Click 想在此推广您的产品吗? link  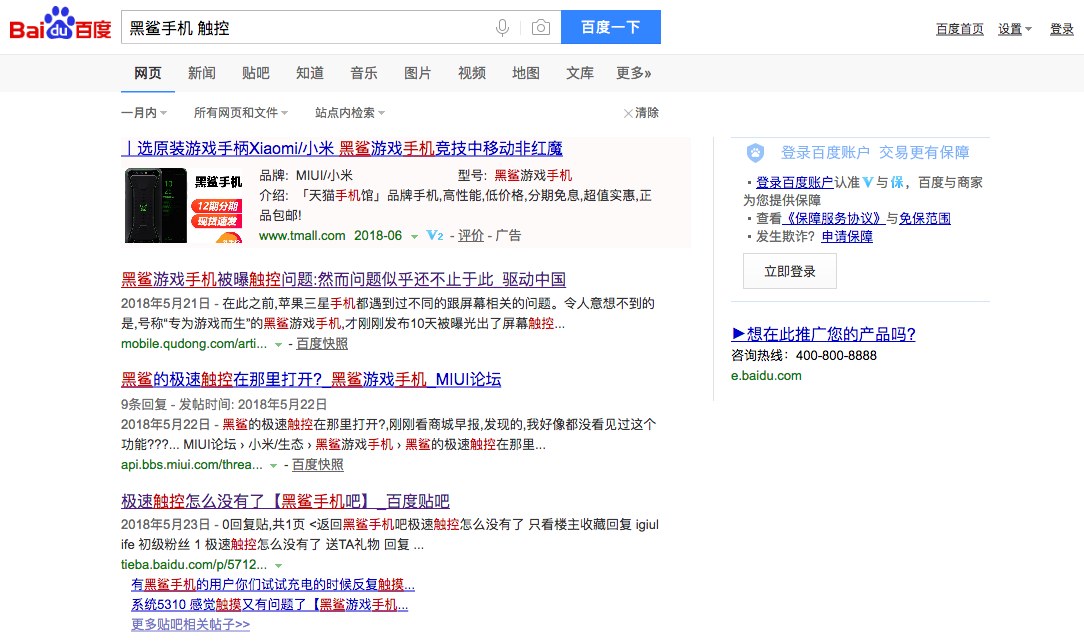coord(823,335)
